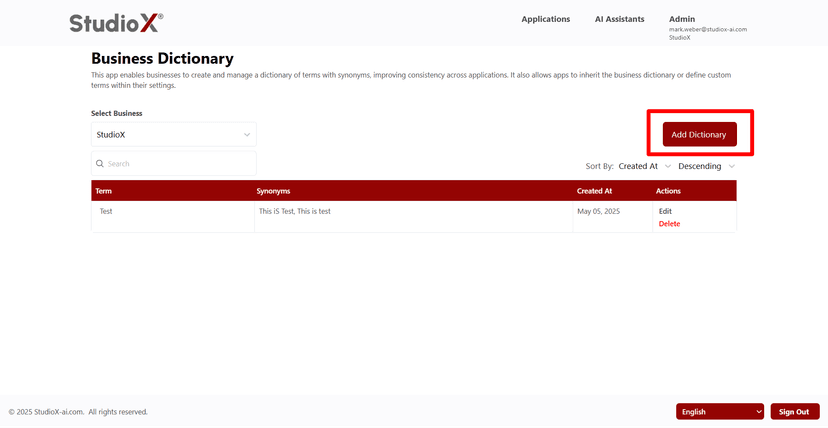Click the May 05, 2025 date cell
The width and height of the screenshot is (828, 428).
tap(599, 212)
